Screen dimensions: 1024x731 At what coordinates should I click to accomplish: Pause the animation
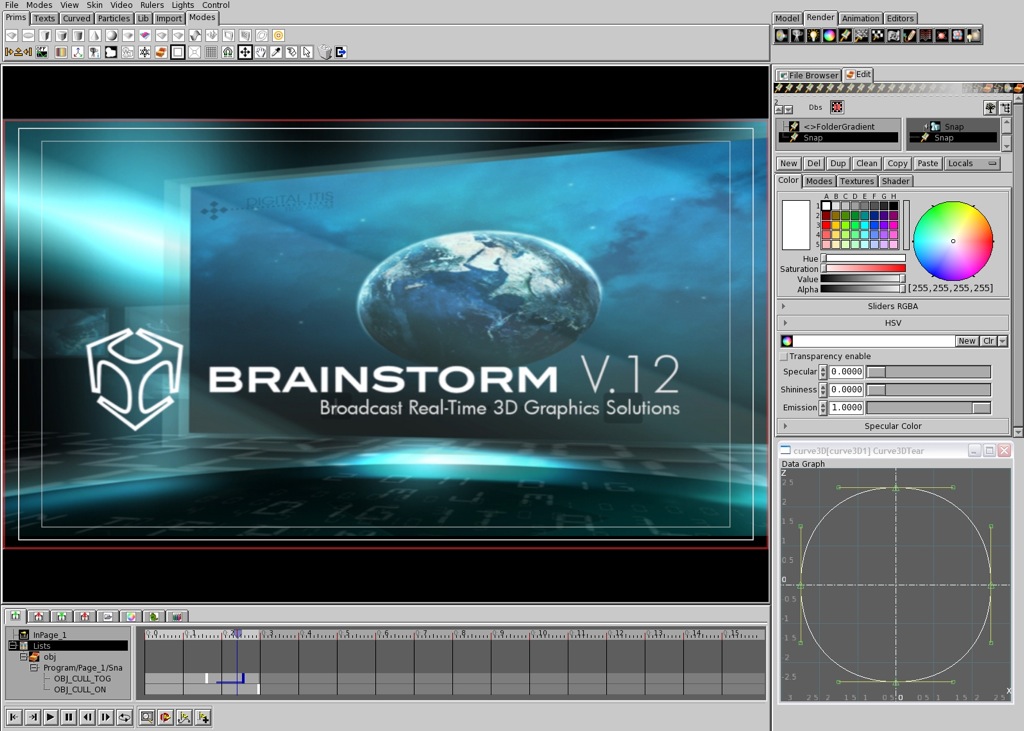click(69, 717)
